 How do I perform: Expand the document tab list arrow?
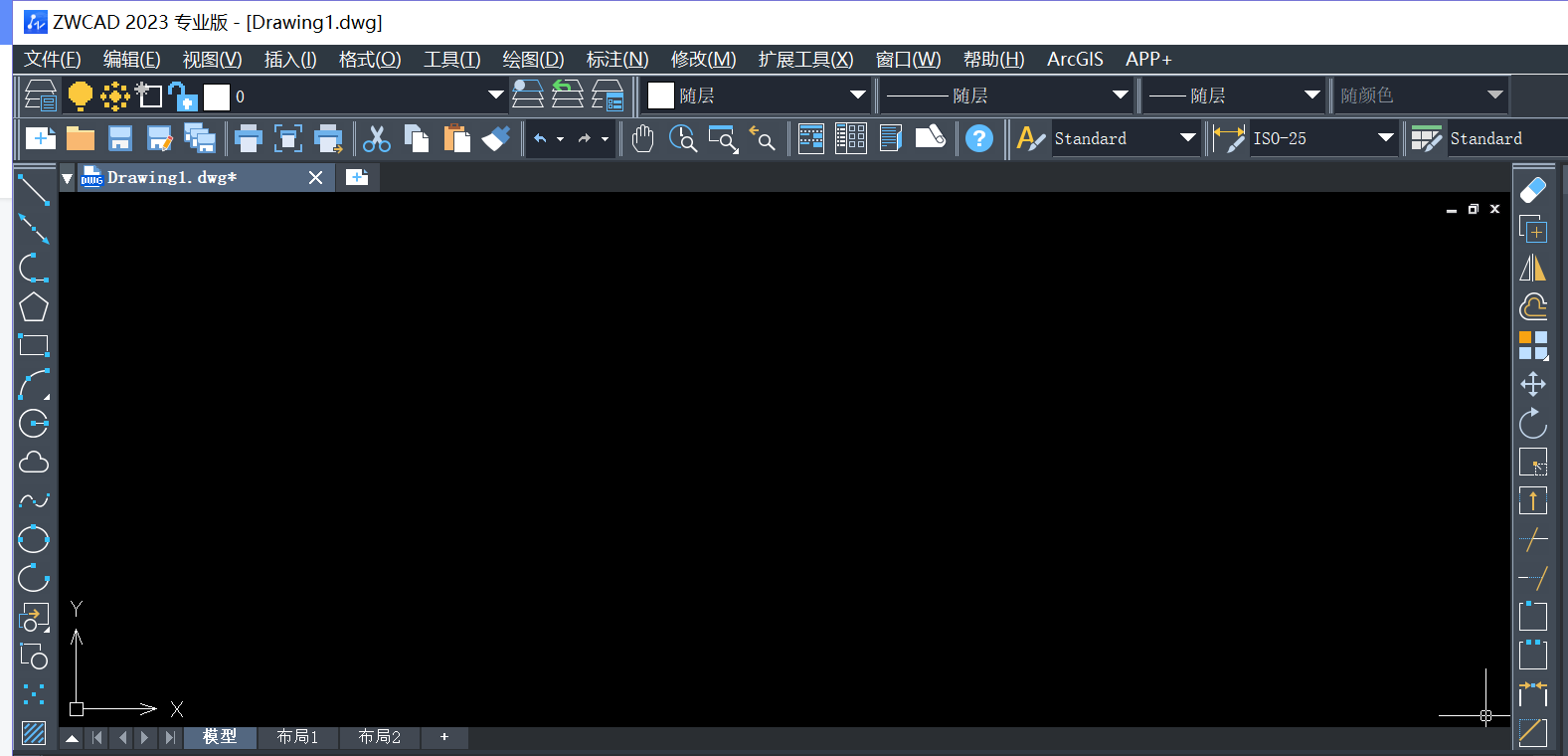click(67, 178)
